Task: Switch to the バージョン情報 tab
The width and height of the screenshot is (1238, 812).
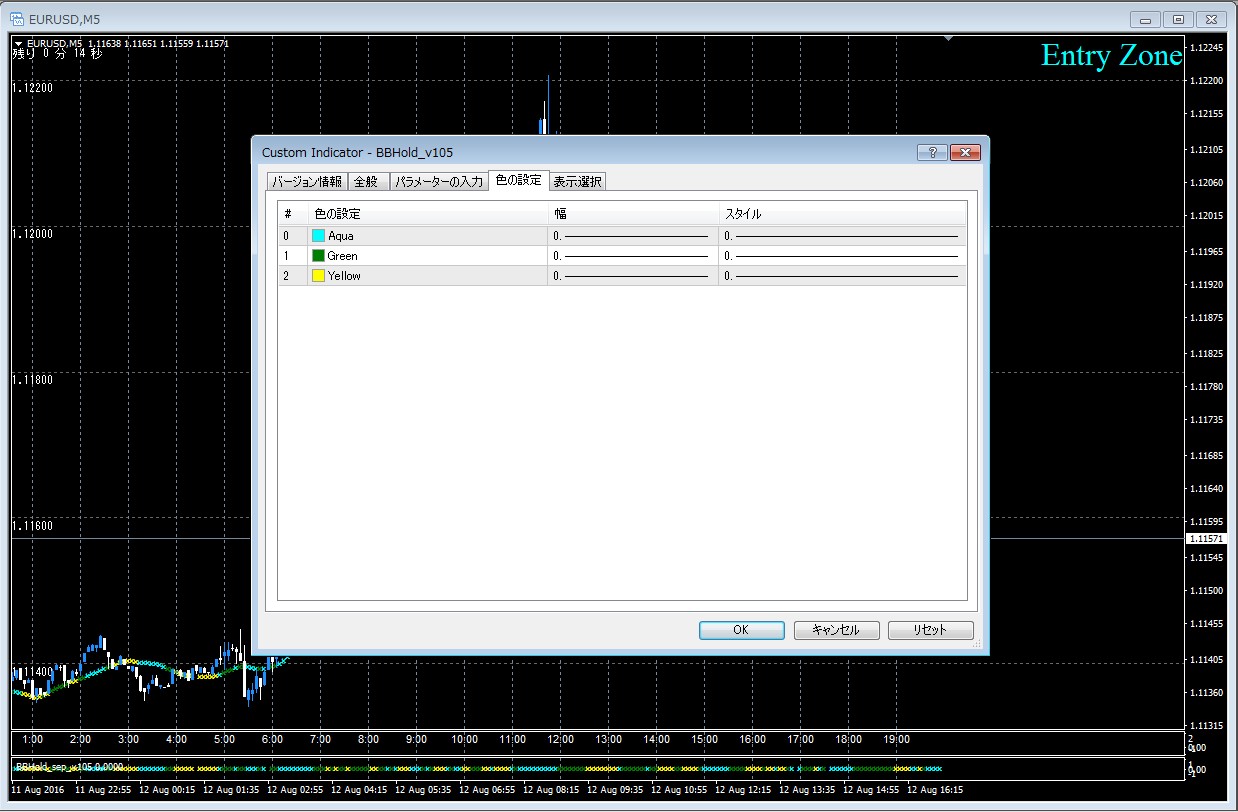Action: click(307, 181)
